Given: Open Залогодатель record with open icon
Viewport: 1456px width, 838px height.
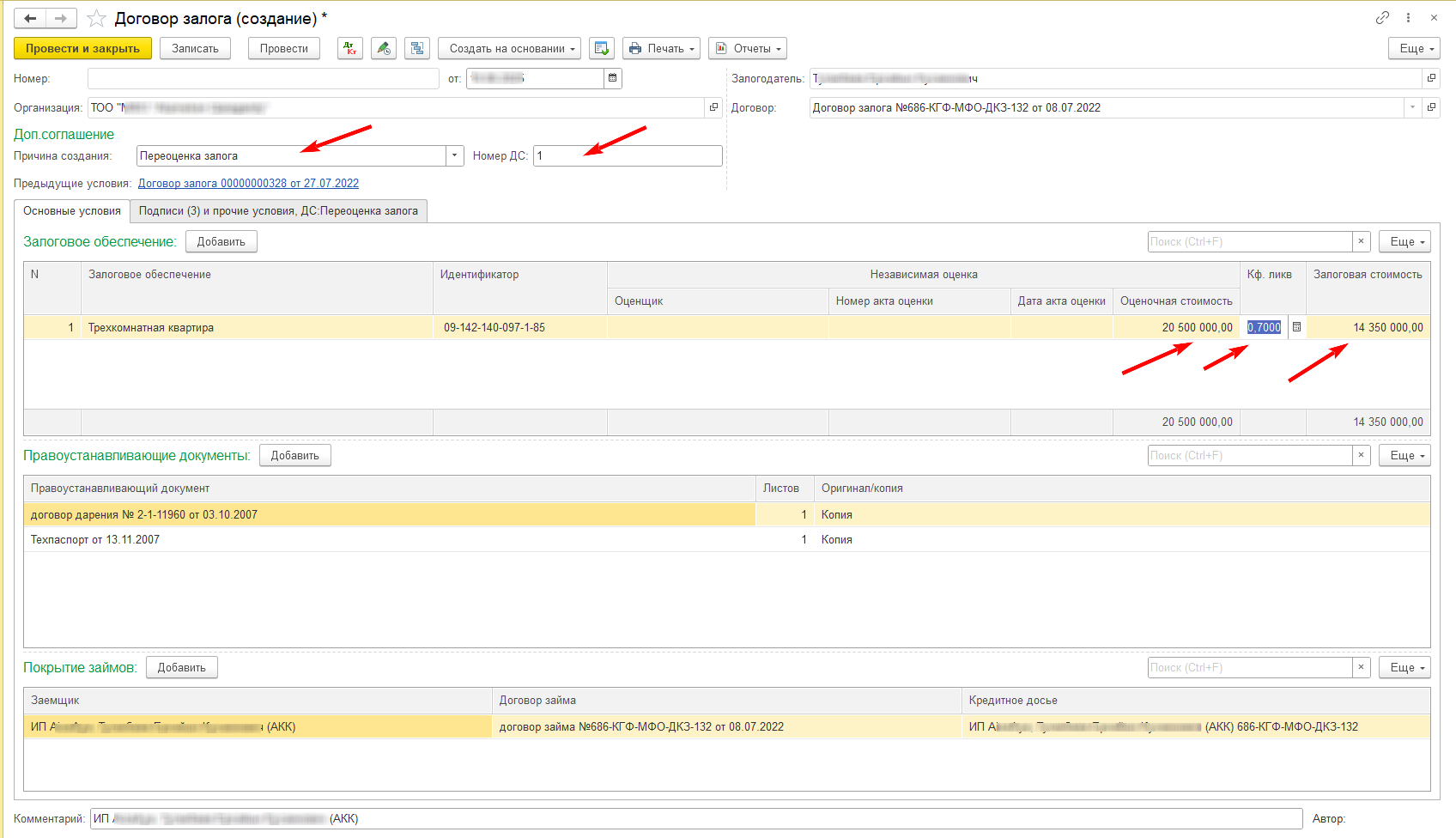Looking at the screenshot, I should (x=1431, y=78).
